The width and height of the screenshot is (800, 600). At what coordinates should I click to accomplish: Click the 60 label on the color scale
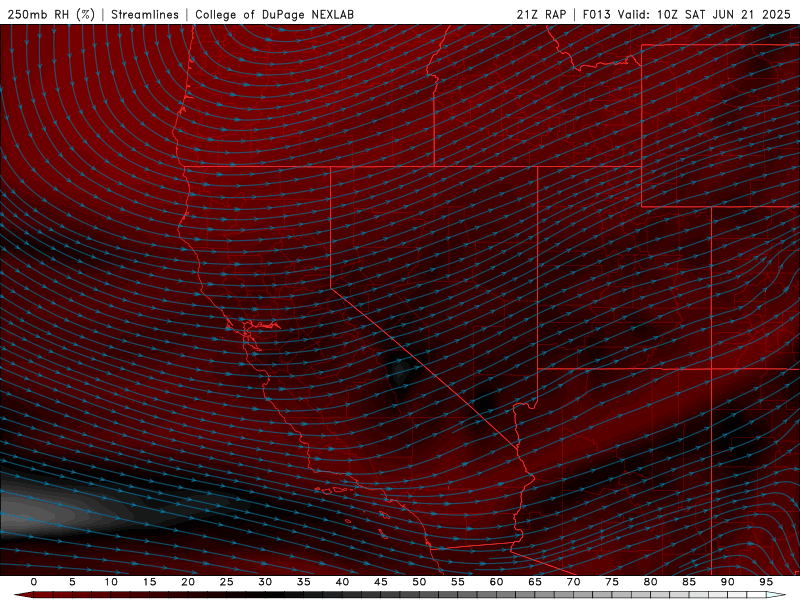click(496, 582)
